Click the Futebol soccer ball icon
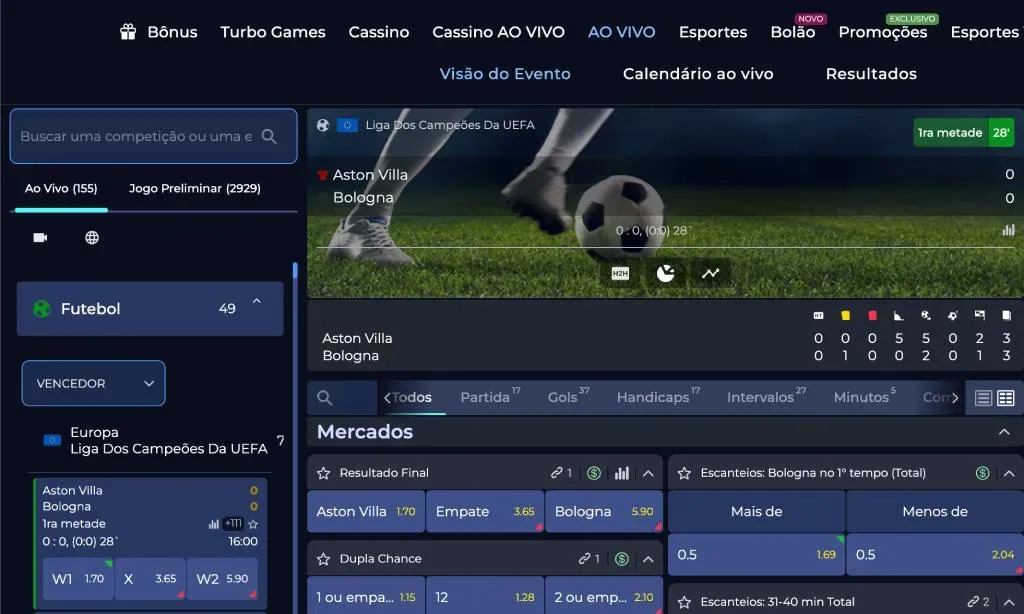This screenshot has height=614, width=1024. click(42, 309)
